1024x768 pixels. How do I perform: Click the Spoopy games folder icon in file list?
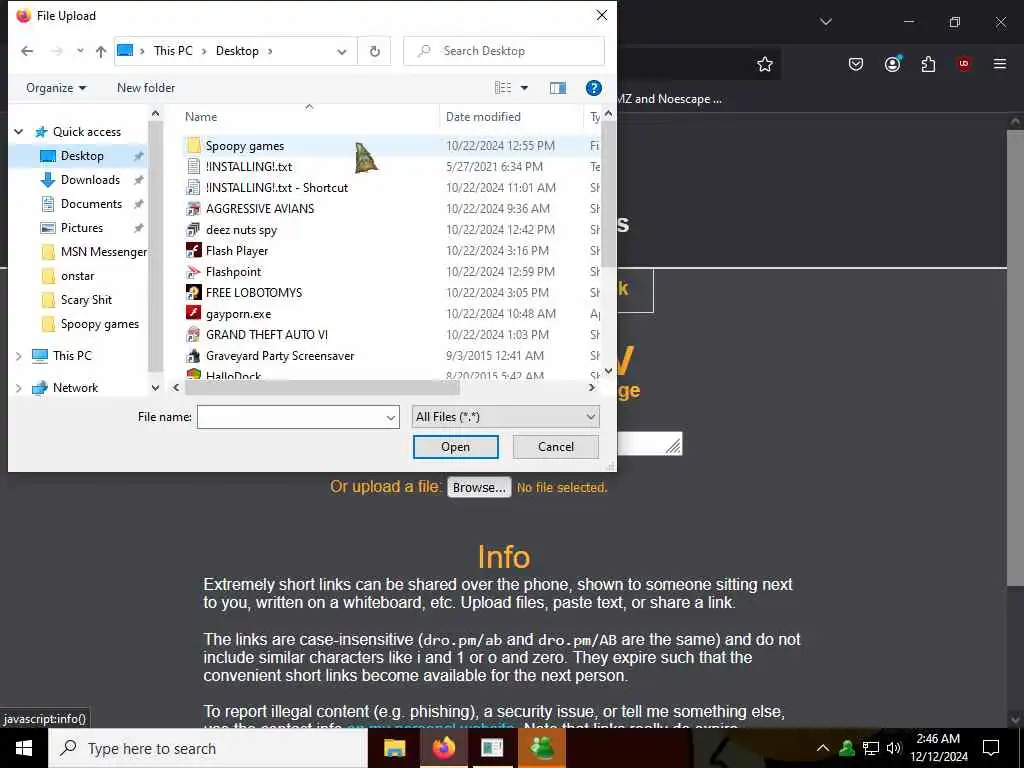193,146
